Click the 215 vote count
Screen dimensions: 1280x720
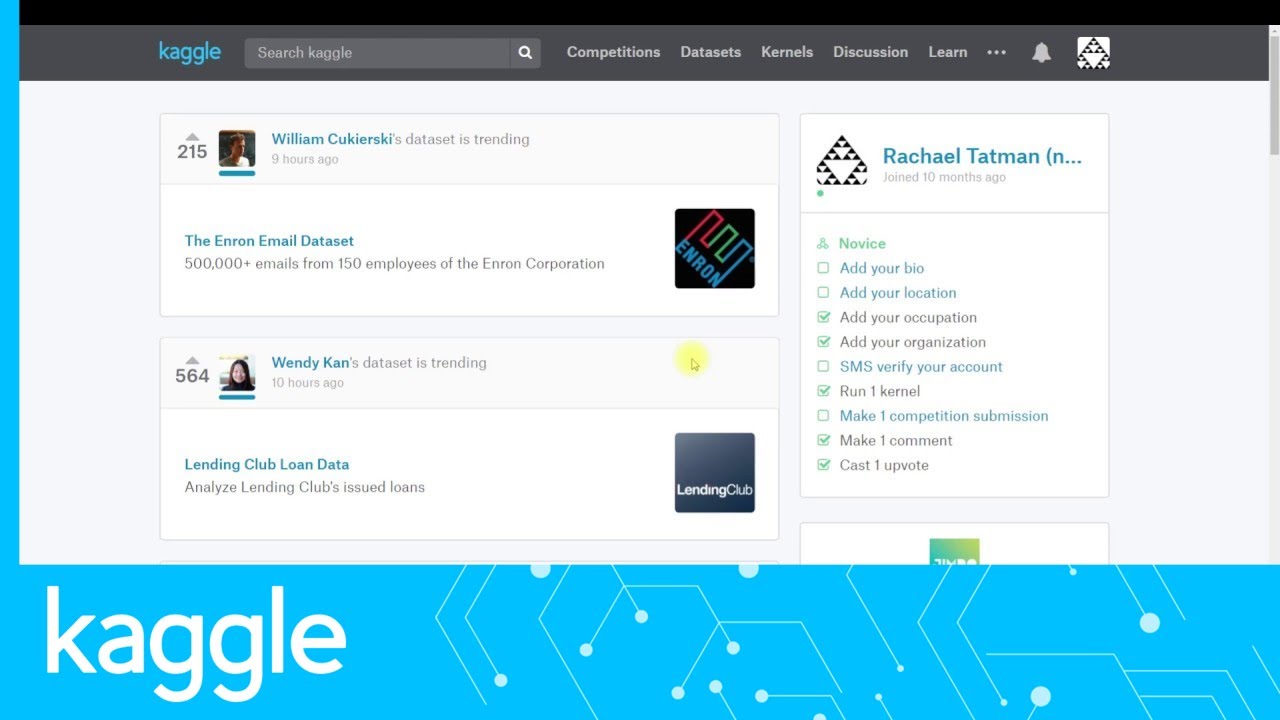pyautogui.click(x=192, y=152)
